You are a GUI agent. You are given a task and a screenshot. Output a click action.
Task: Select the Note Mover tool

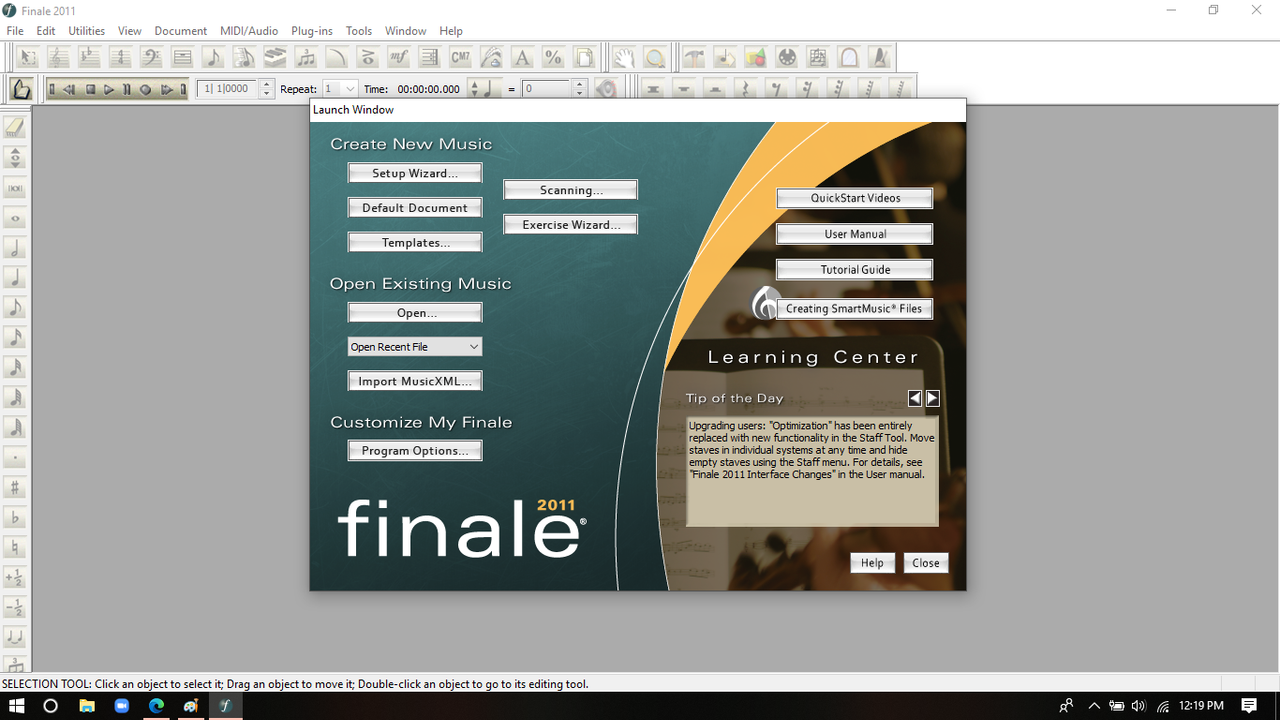(725, 57)
